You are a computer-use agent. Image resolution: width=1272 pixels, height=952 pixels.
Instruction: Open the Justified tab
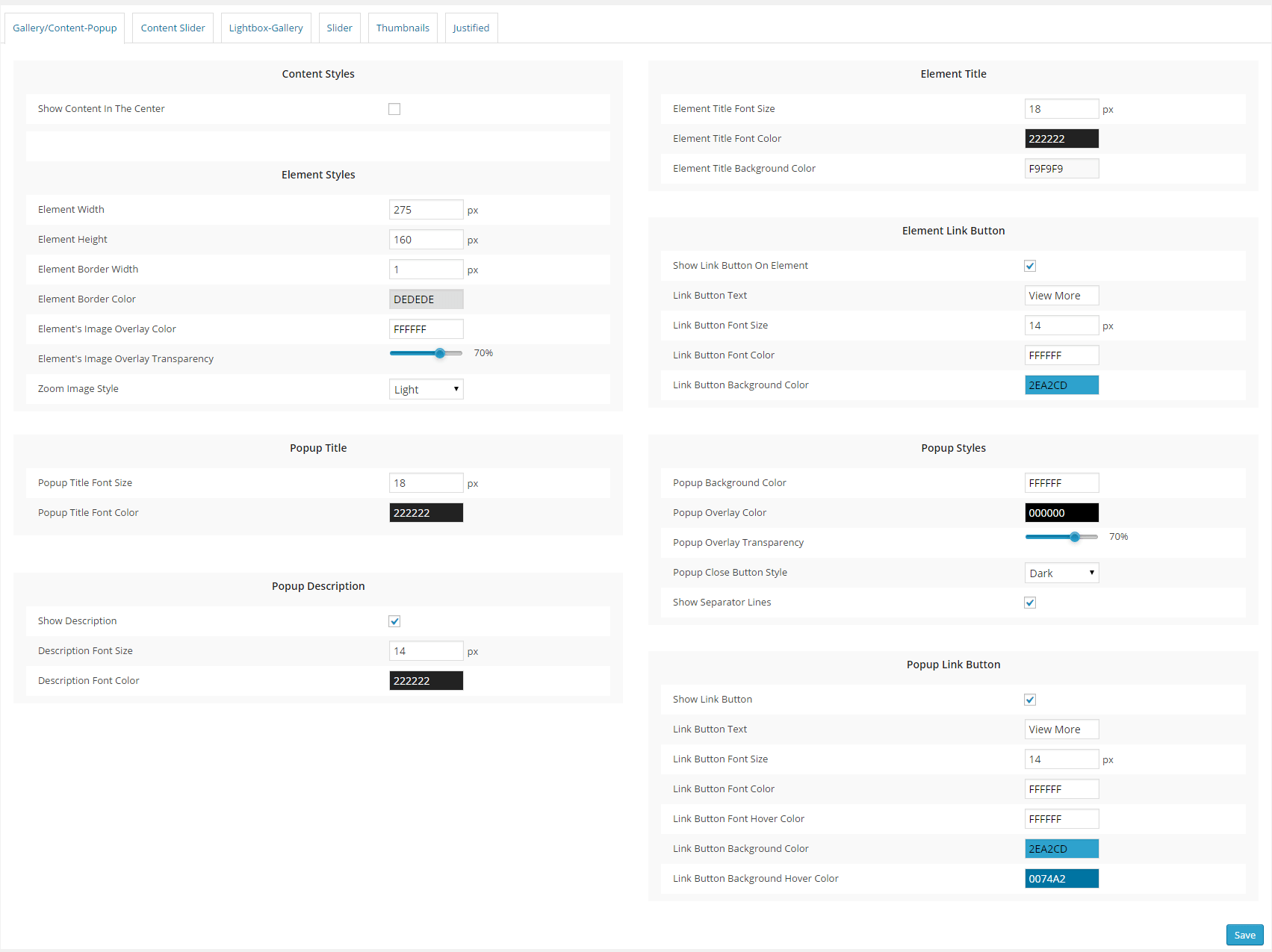471,28
